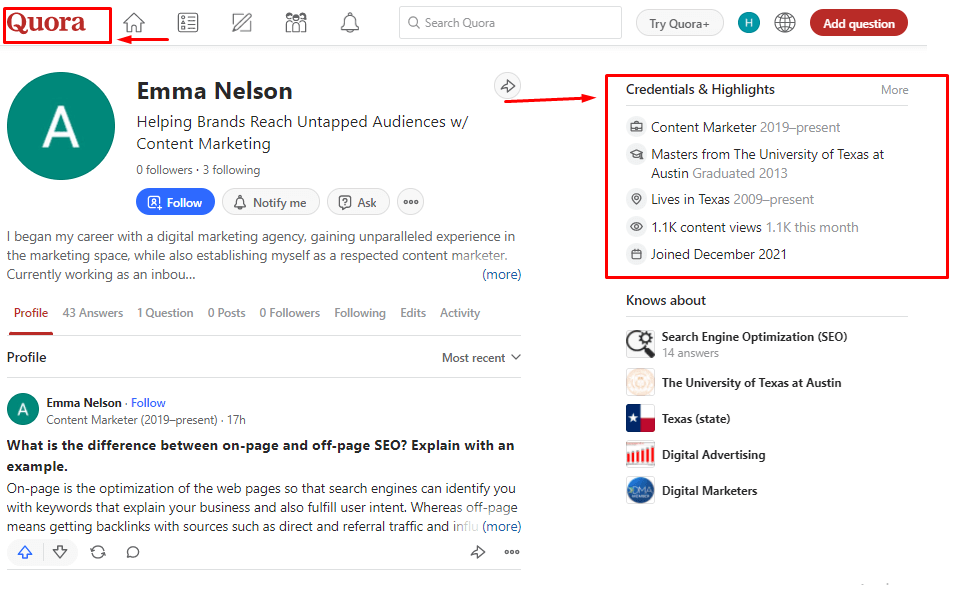Downvote the SEO answer
This screenshot has width=973, height=594.
pyautogui.click(x=60, y=552)
